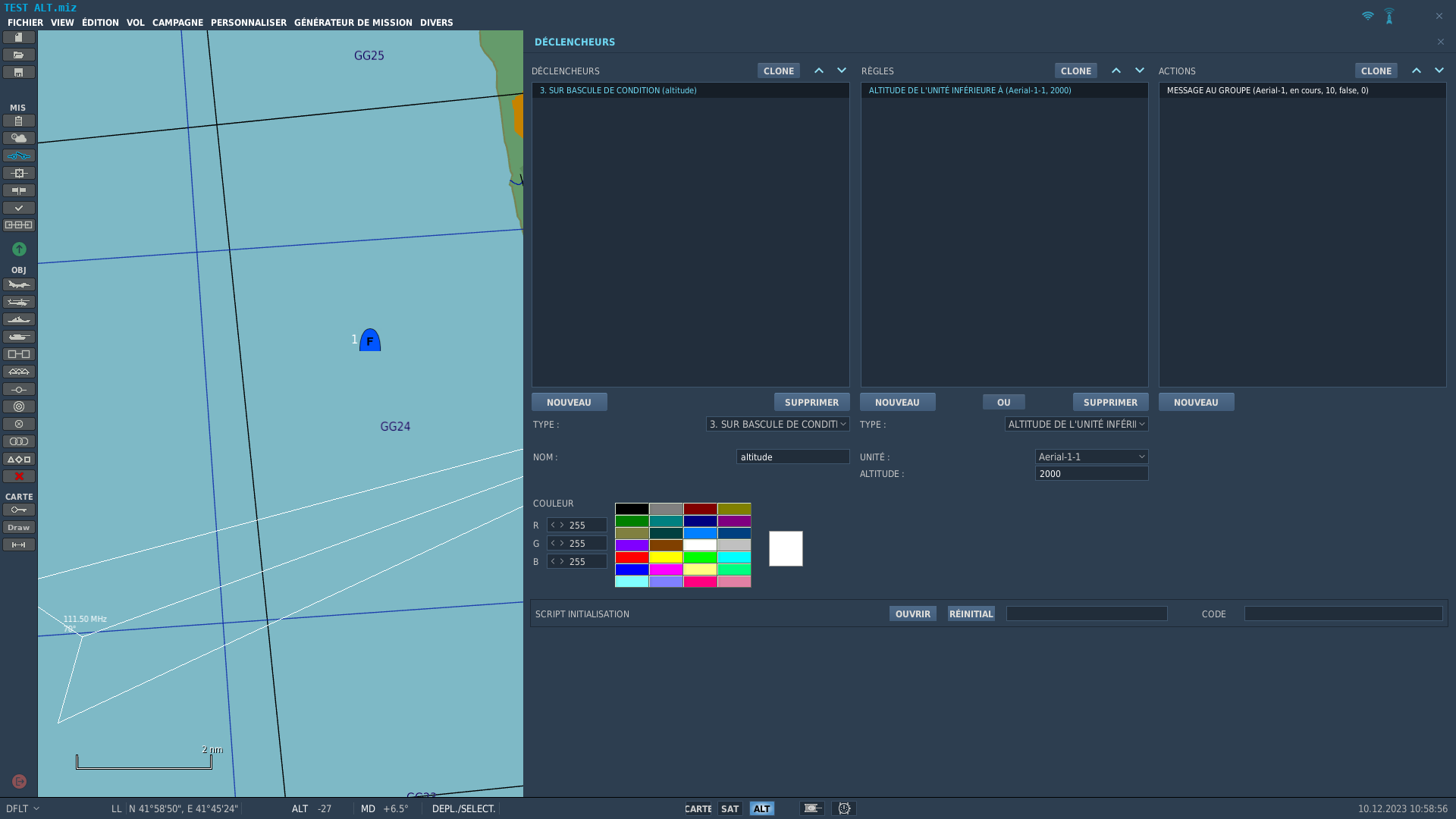Save the mission with the floppy disk icon
Viewport: 1456px width, 819px height.
(19, 72)
